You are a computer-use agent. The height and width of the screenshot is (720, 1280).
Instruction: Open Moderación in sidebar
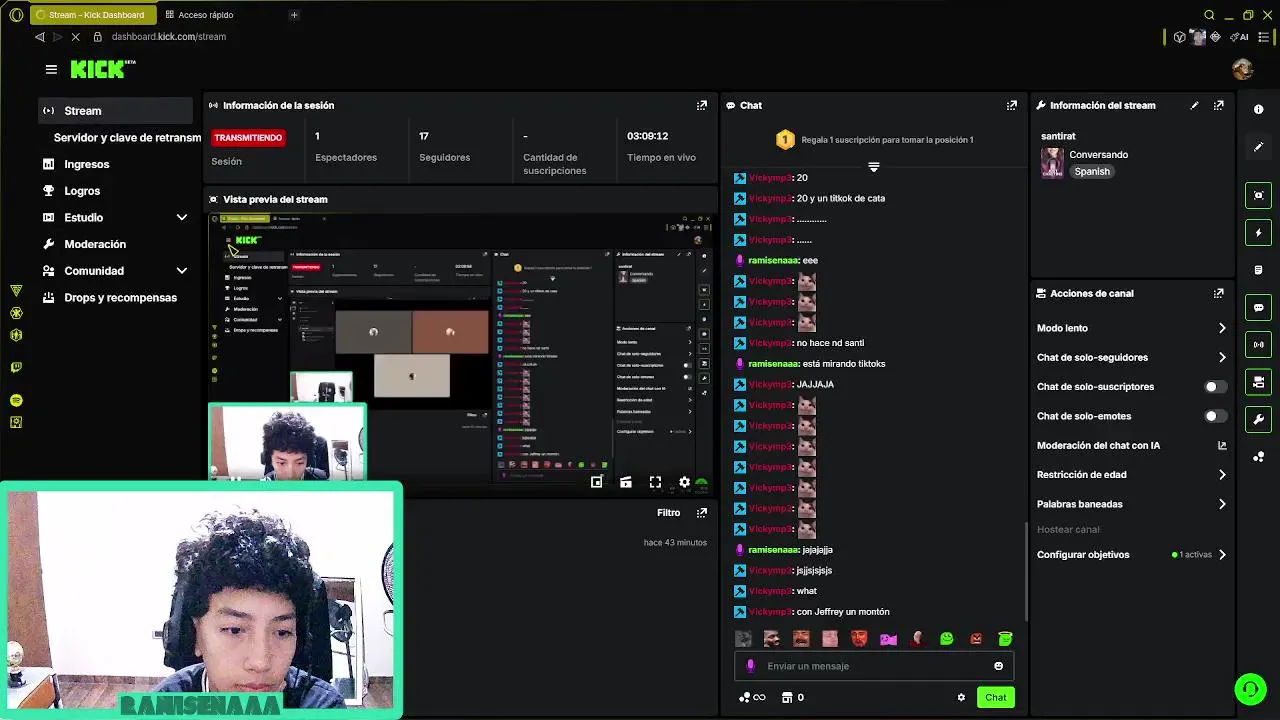(x=95, y=244)
